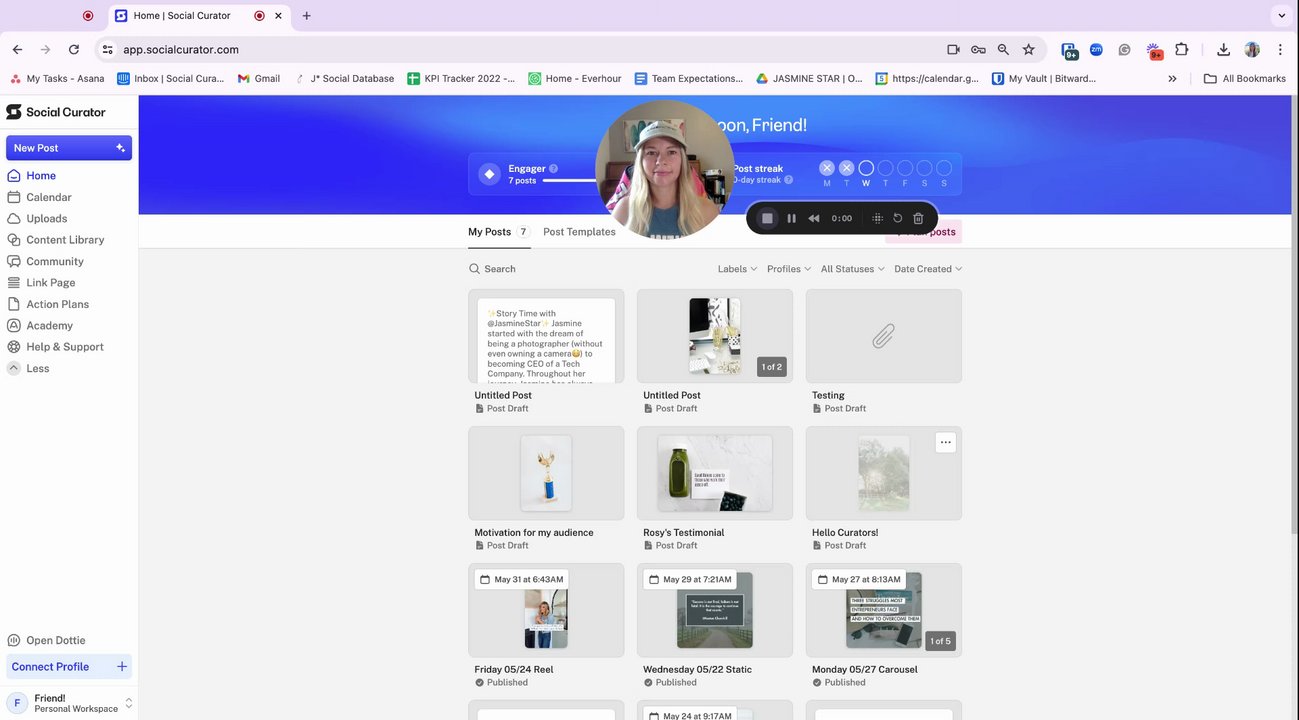Image resolution: width=1299 pixels, height=720 pixels.
Task: Open the Labels filter dropdown
Action: click(737, 269)
